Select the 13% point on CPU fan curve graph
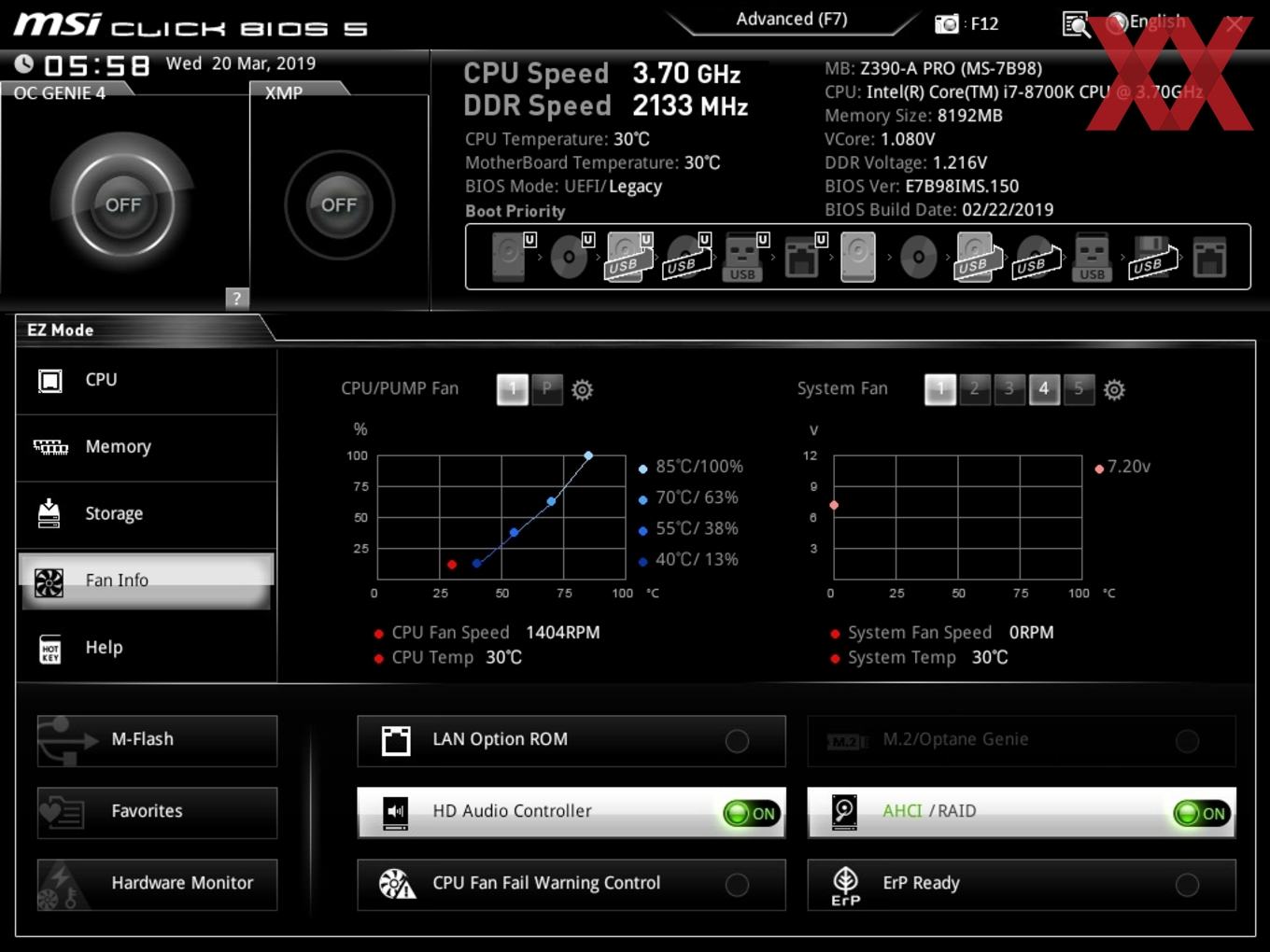Image resolution: width=1270 pixels, height=952 pixels. (477, 563)
